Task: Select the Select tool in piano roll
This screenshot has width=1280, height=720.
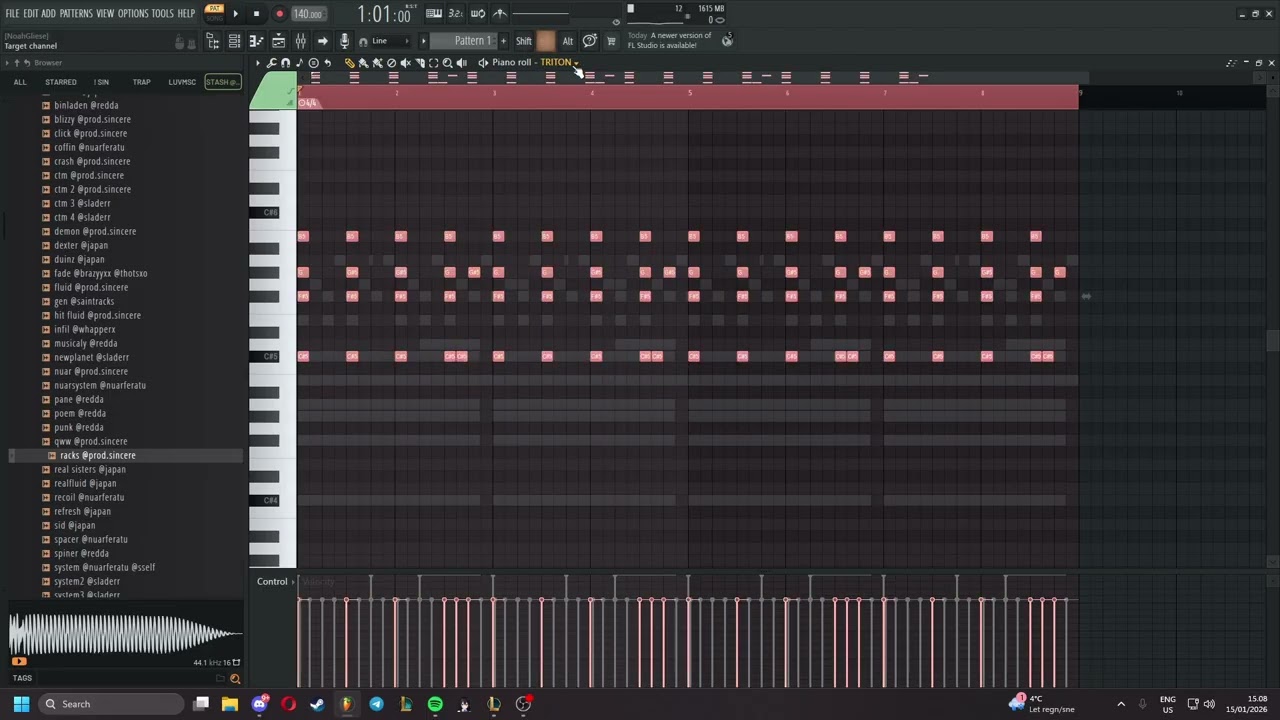Action: click(x=433, y=63)
